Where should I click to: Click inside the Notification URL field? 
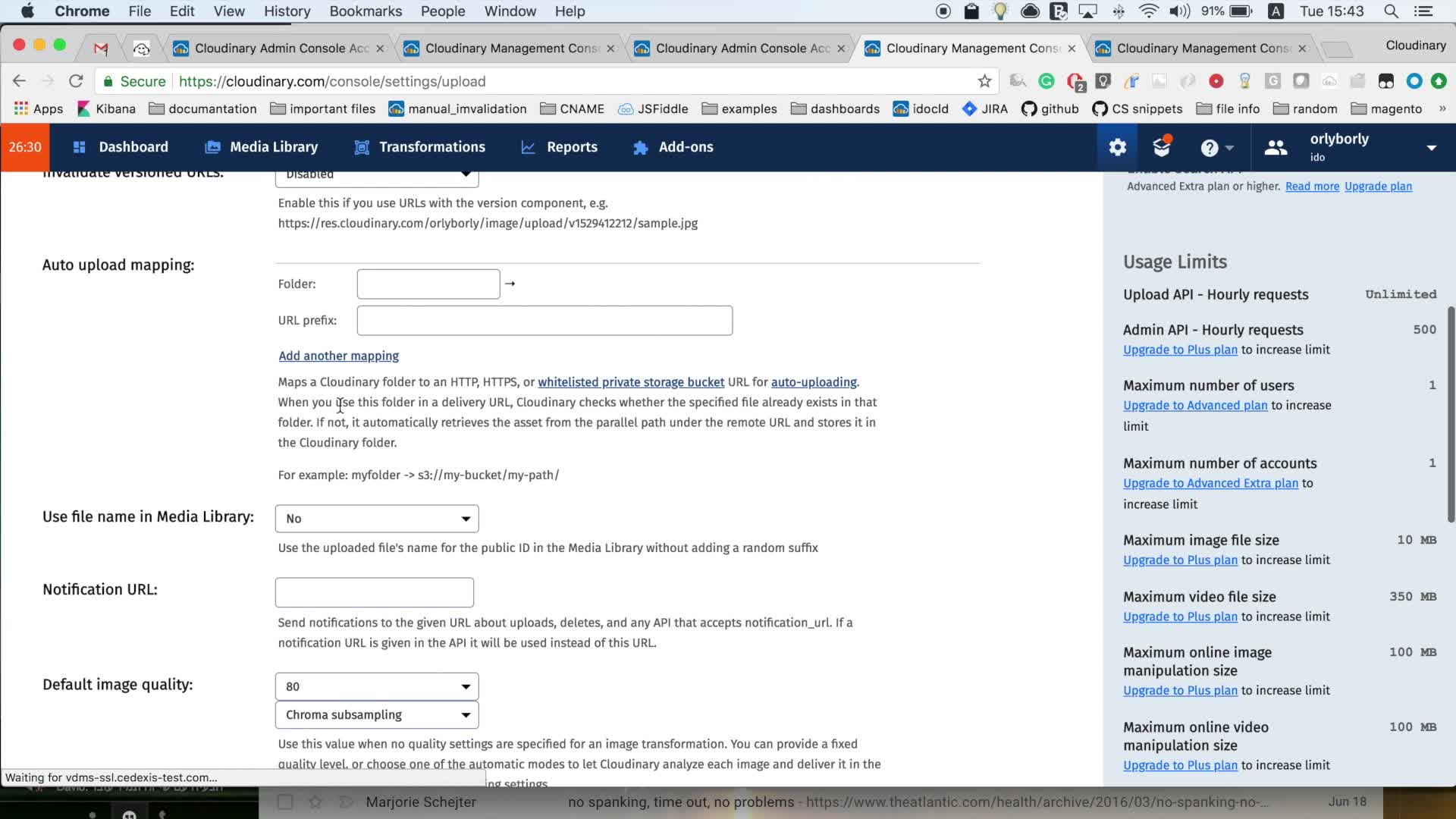coord(373,592)
